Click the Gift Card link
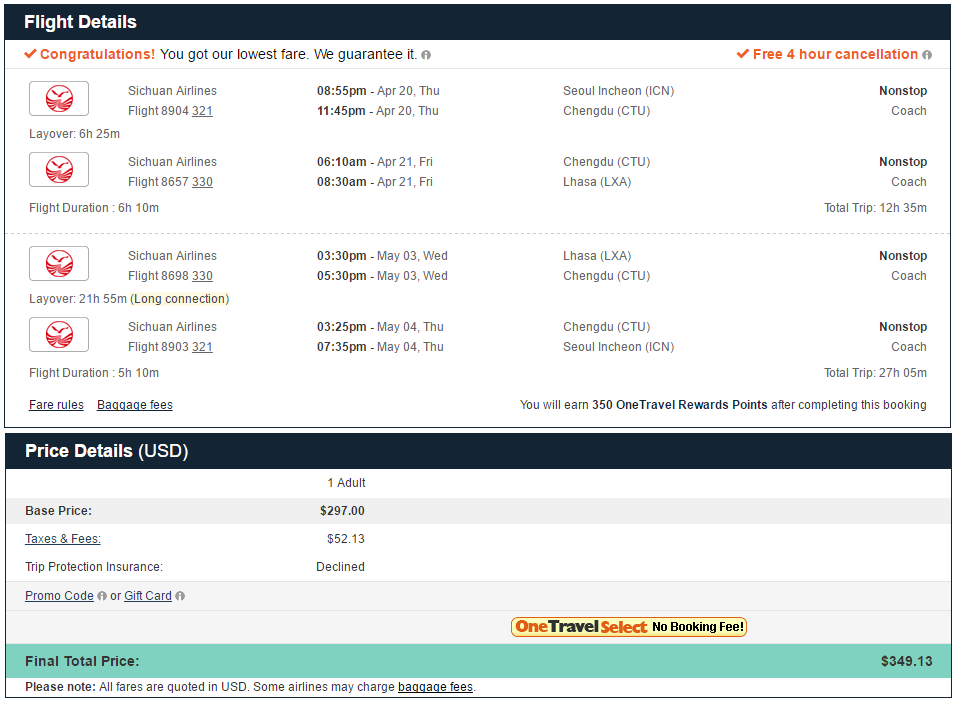 (x=148, y=596)
